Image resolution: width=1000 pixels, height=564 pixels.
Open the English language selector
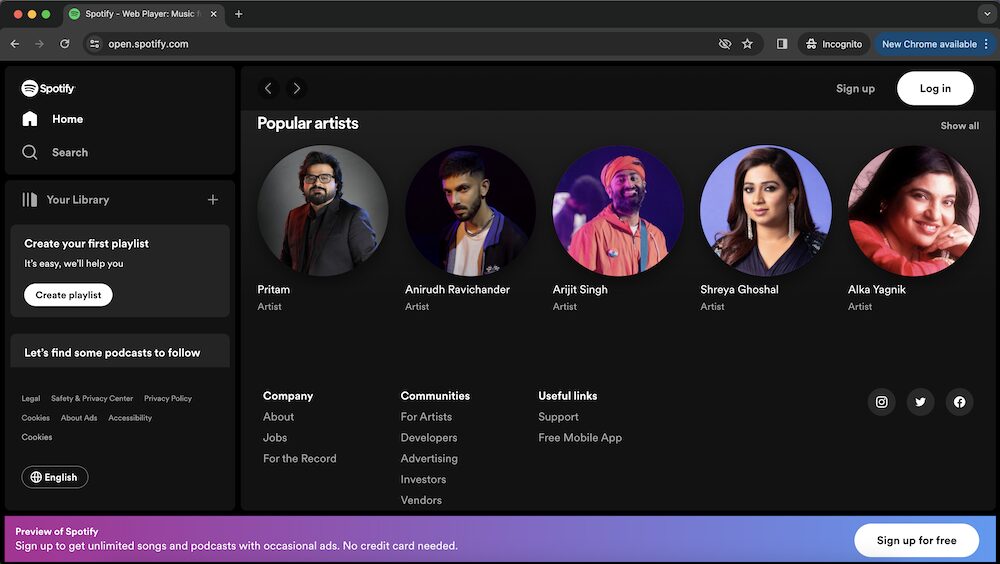[x=55, y=477]
